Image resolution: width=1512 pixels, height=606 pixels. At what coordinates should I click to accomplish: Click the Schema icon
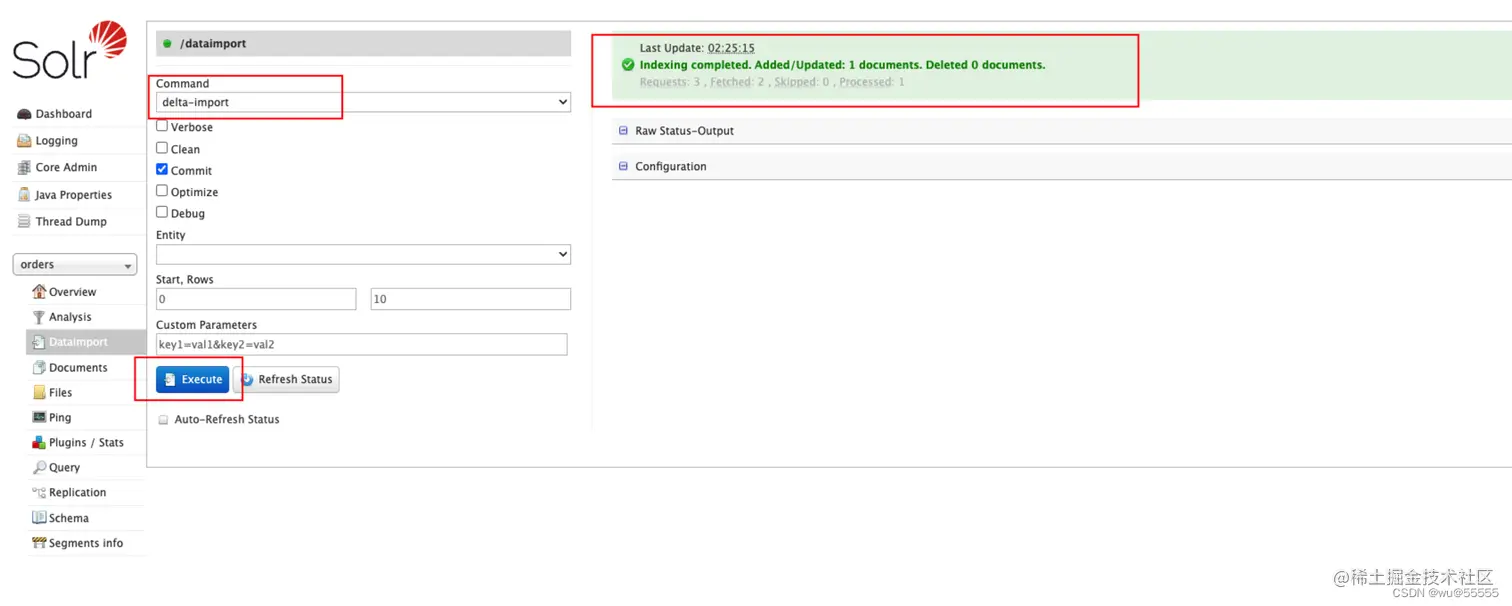[x=39, y=518]
